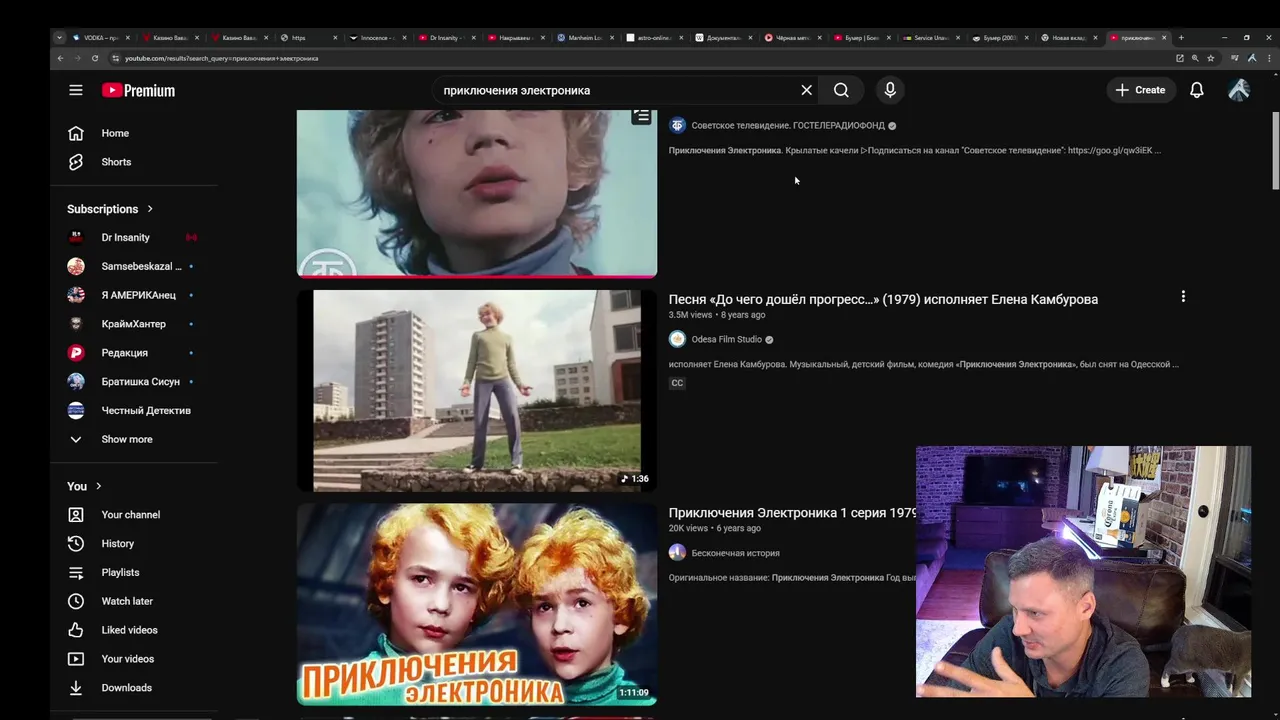Grab the page vertical scrollbar
This screenshot has height=720, width=1280.
click(1275, 150)
